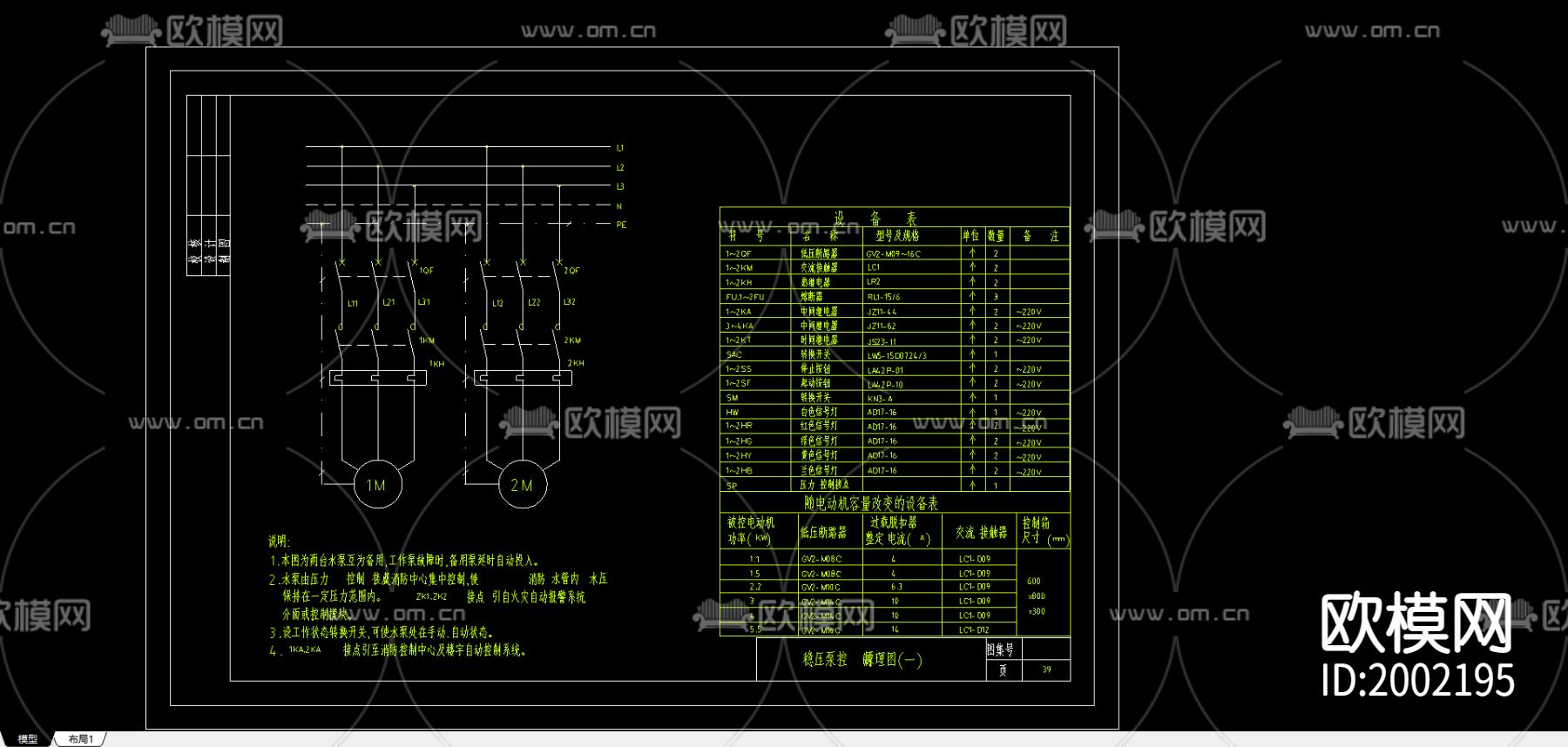Select the LC1-D12 contactor cell
The image size is (1568, 747).
click(x=974, y=629)
